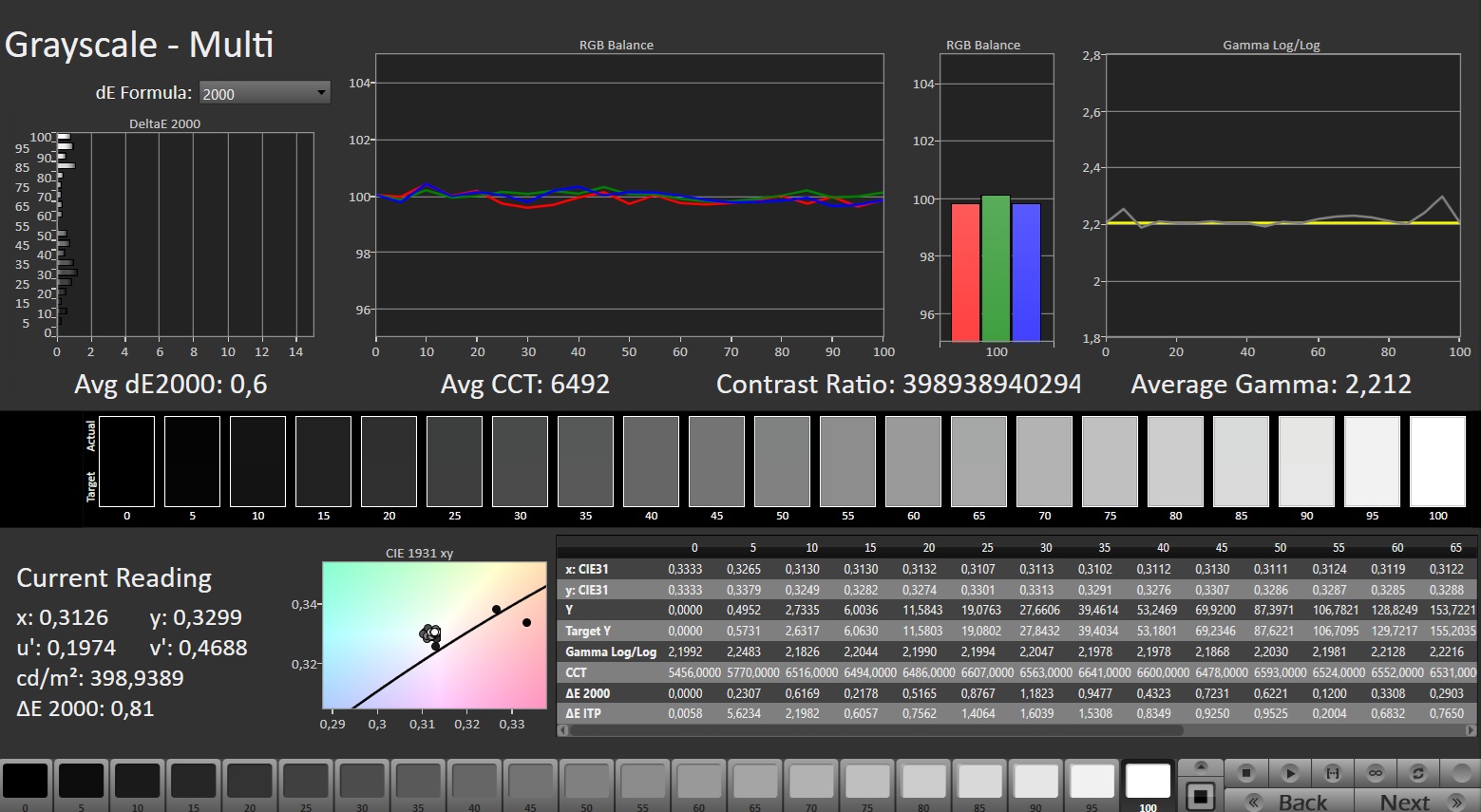The height and width of the screenshot is (812, 1481).
Task: Click the stop measurement icon
Action: 1247,773
